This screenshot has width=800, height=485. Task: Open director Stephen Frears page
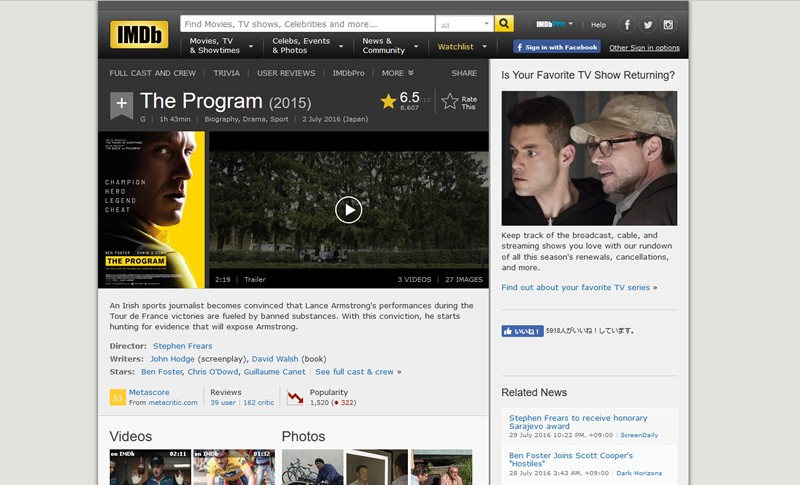(183, 346)
